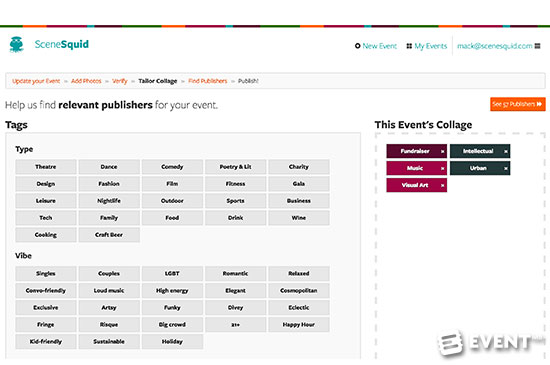Select the Tailor Collage step
The height and width of the screenshot is (365, 550).
pos(157,81)
